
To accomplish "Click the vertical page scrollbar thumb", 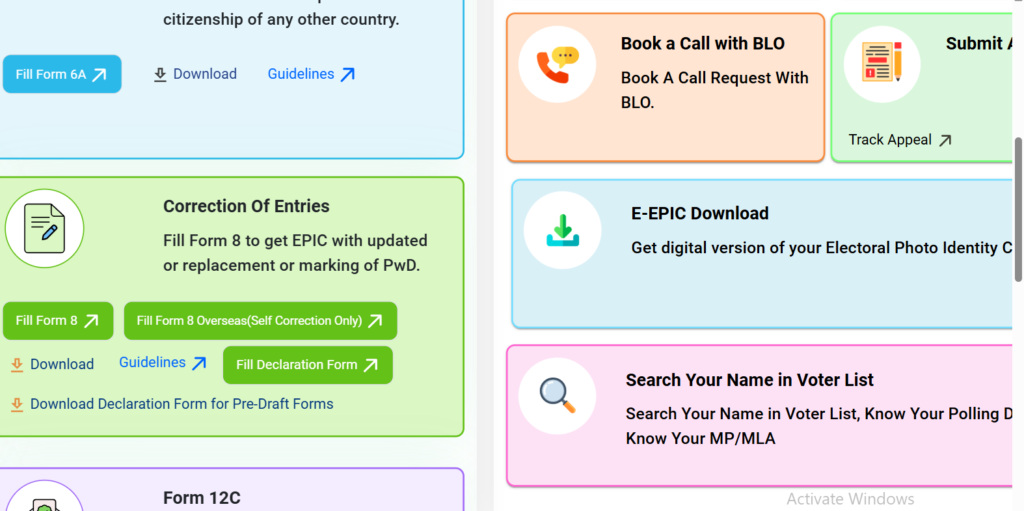I will [x=1018, y=208].
